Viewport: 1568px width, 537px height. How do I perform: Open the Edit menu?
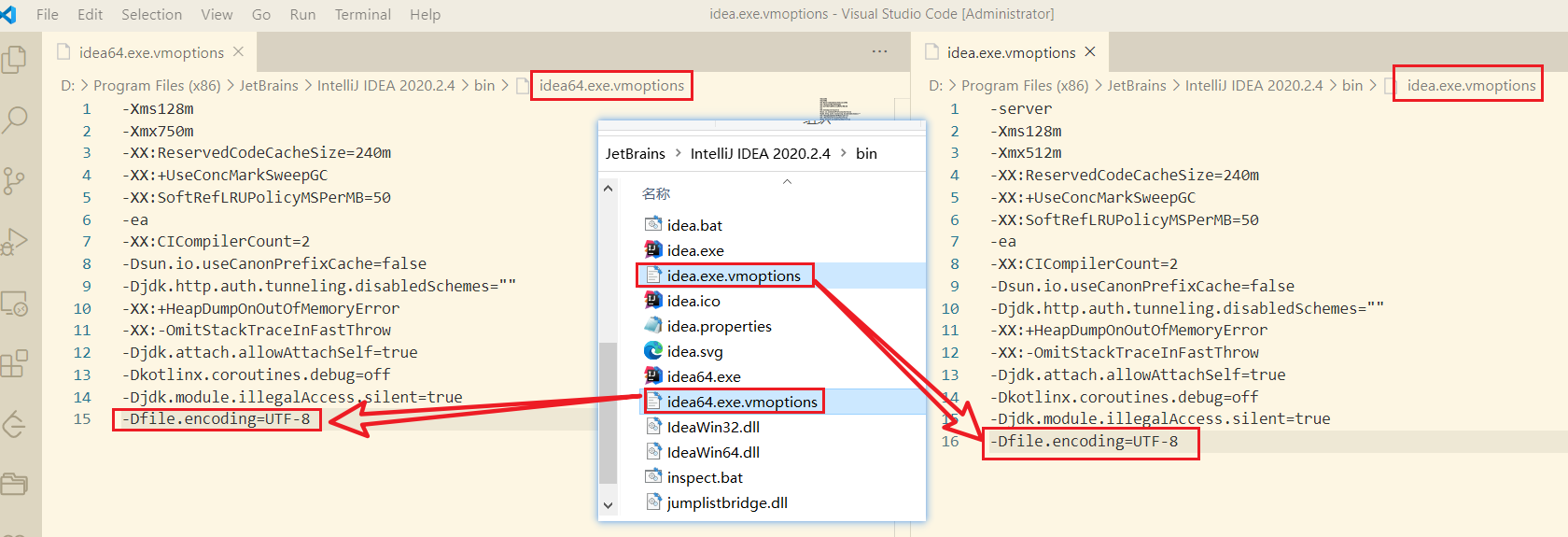91,14
